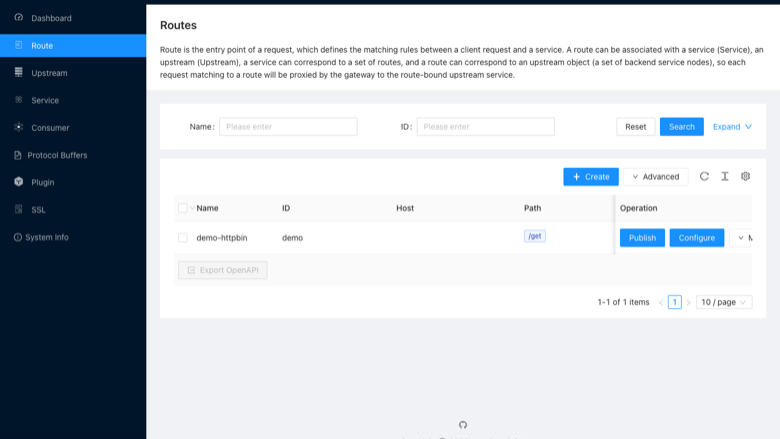Screen dimensions: 780x439
Task: Open the column settings gear icon
Action: click(x=745, y=176)
